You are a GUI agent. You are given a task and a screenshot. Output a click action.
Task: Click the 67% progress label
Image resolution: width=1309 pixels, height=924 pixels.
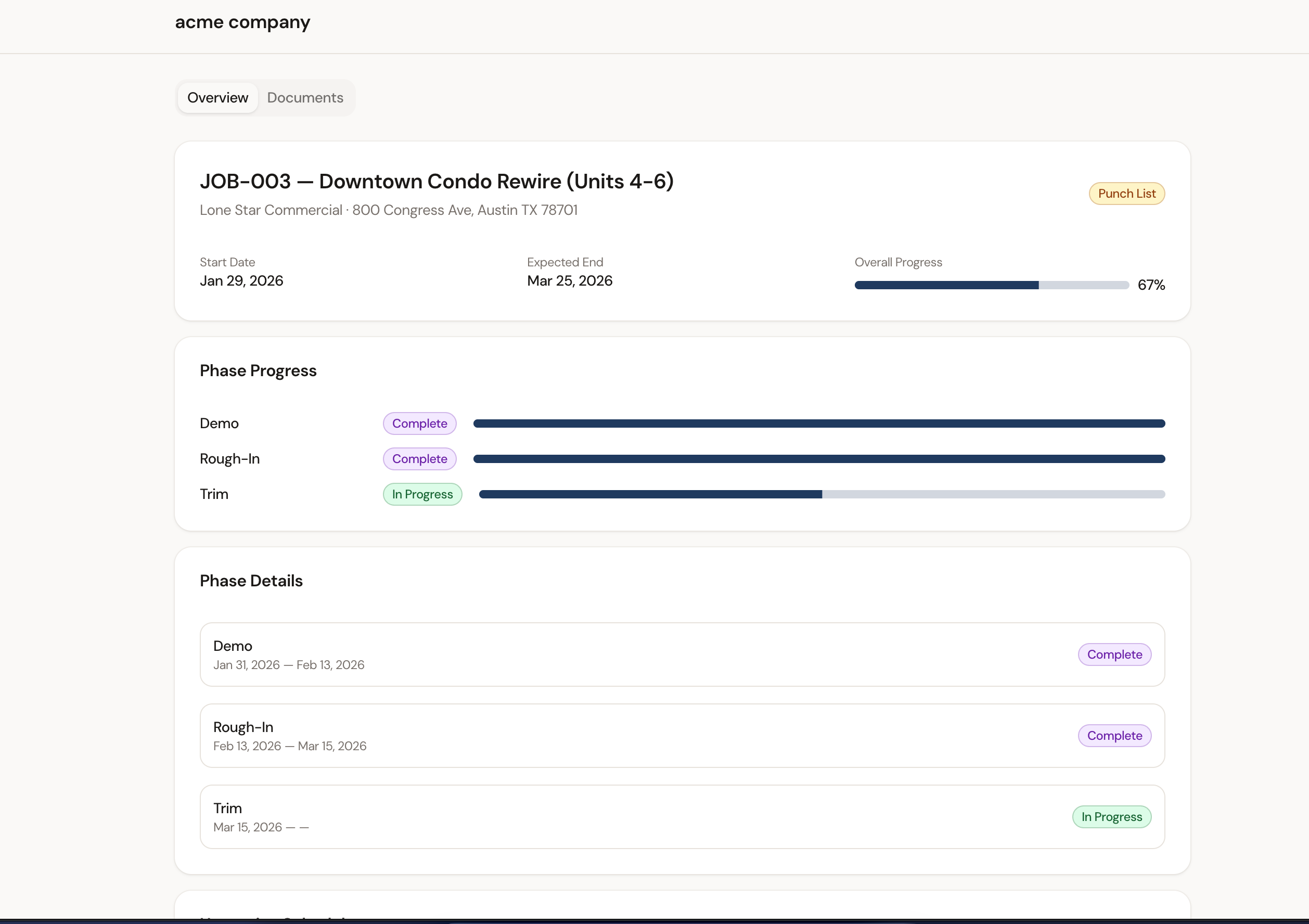tap(1150, 285)
